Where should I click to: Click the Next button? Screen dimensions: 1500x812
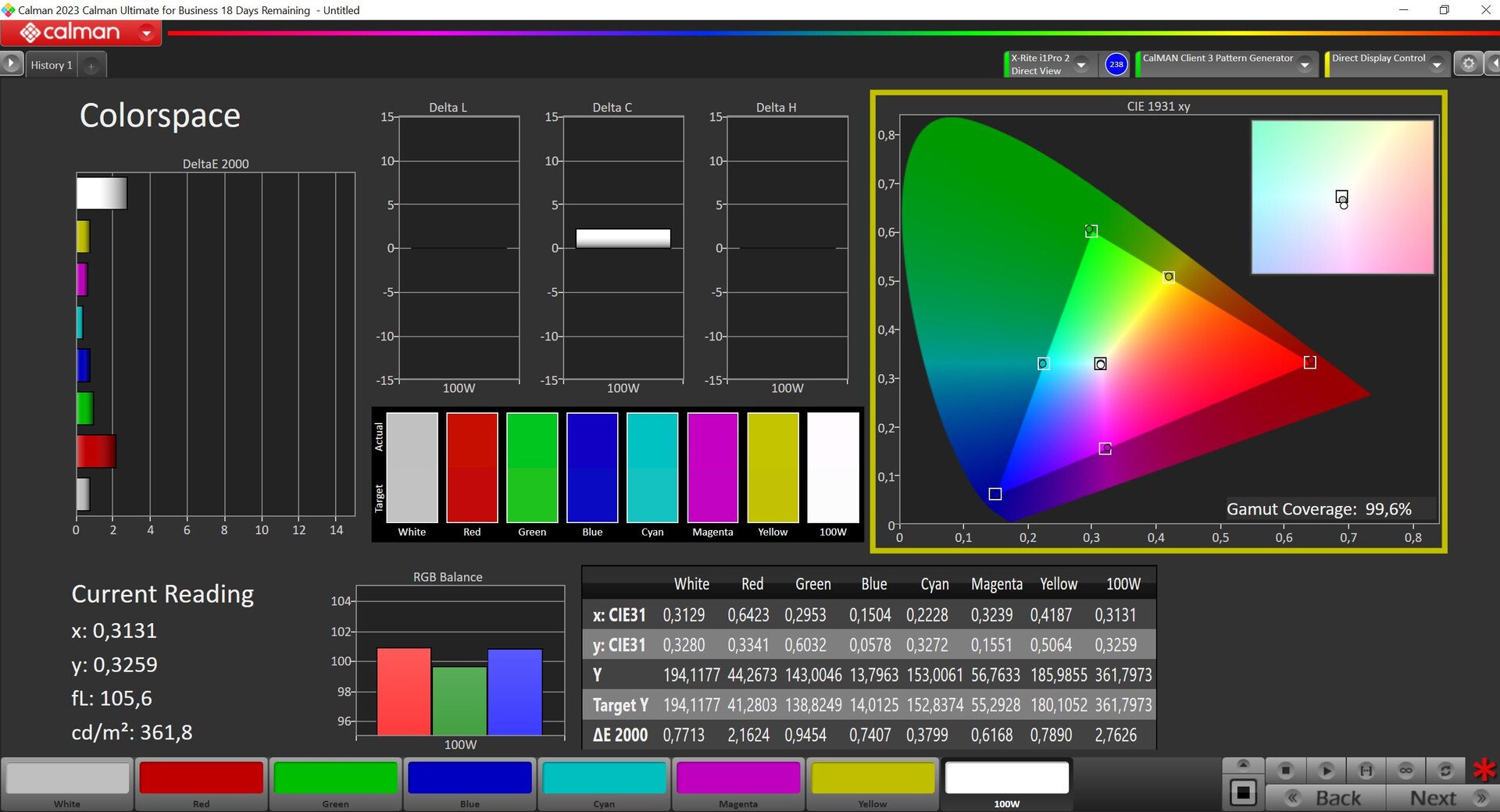point(1434,798)
